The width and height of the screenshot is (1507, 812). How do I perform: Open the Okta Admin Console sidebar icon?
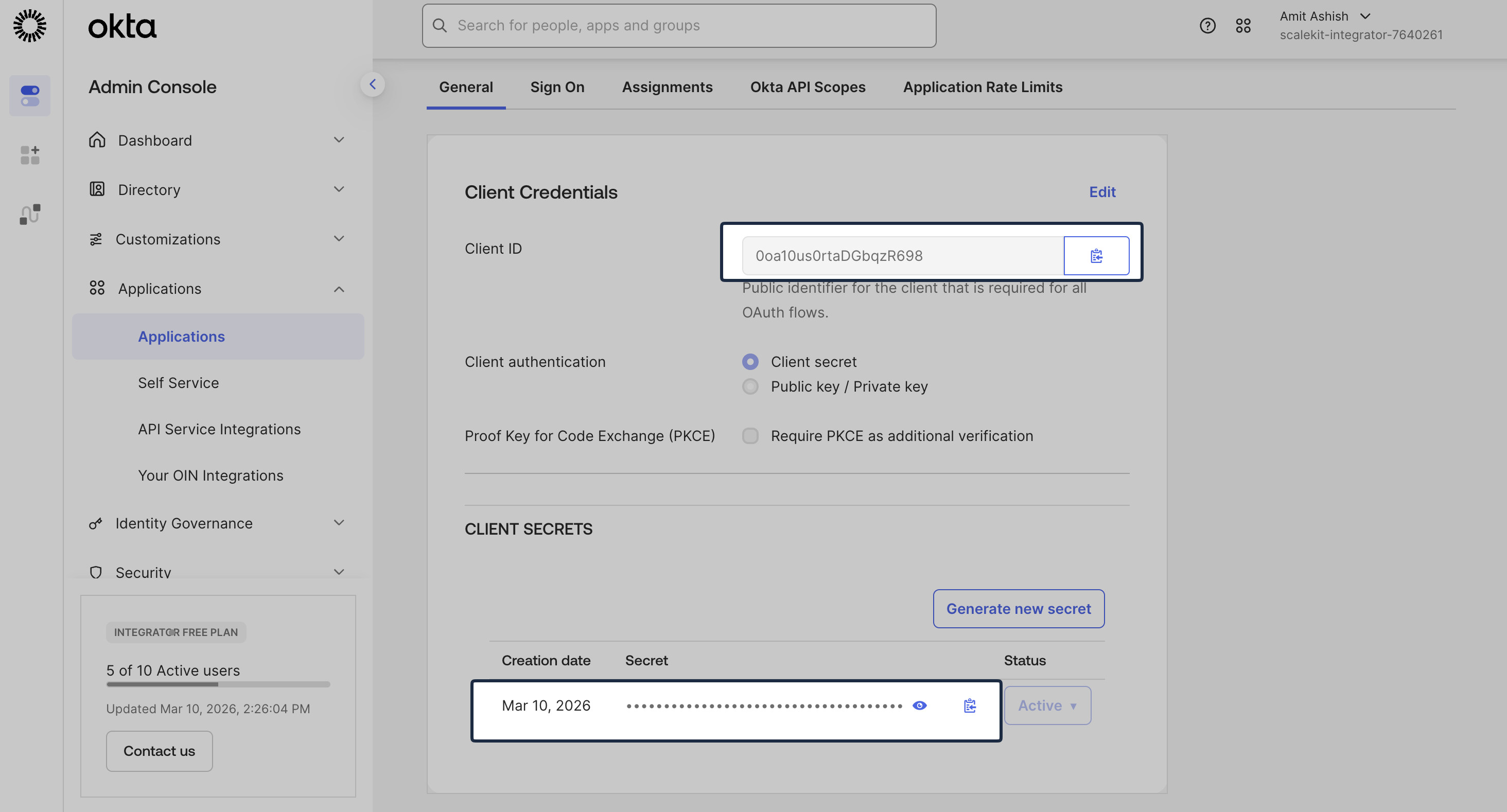pyautogui.click(x=29, y=95)
